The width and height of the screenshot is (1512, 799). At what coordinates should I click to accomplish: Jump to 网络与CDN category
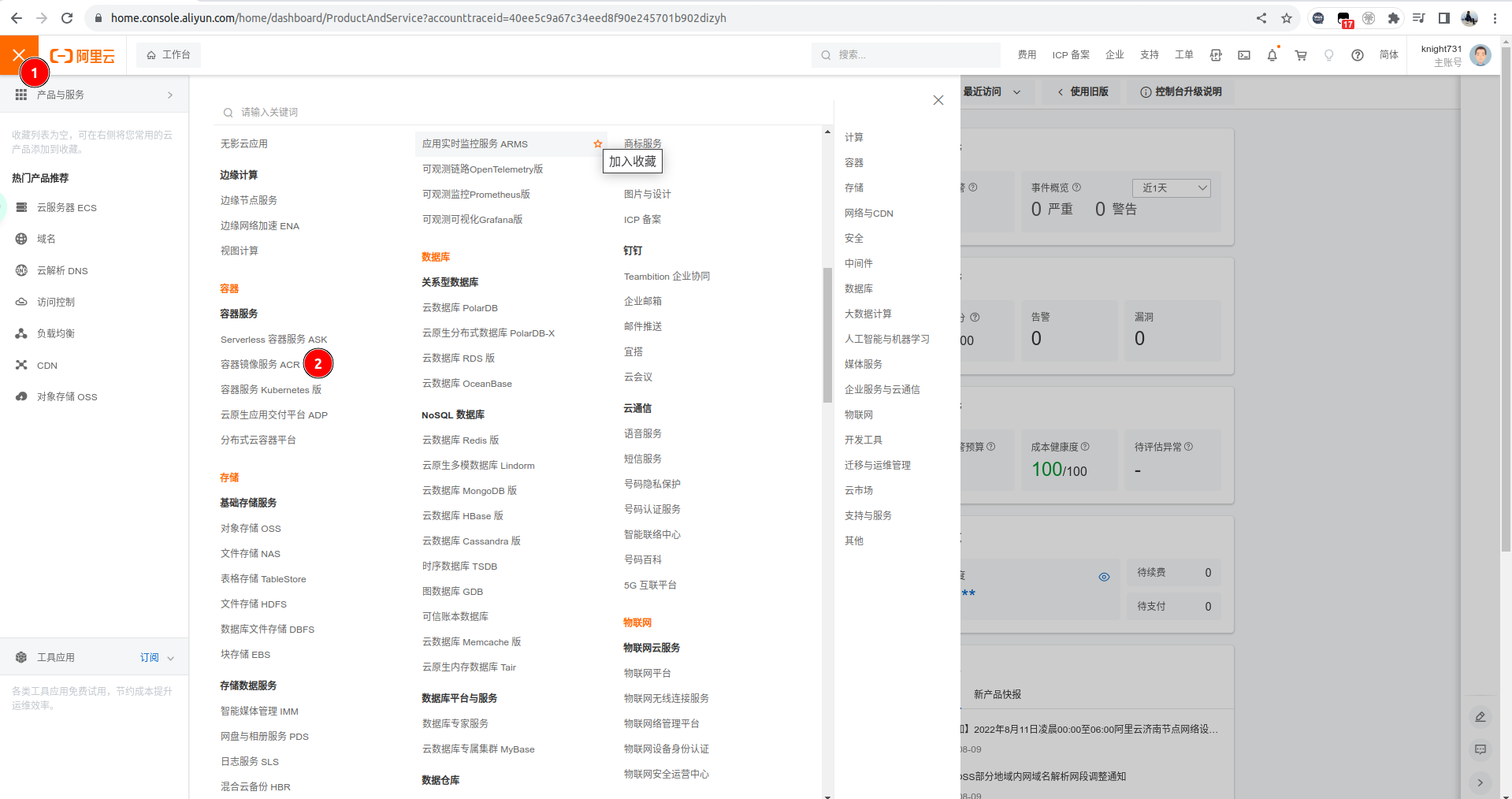869,213
